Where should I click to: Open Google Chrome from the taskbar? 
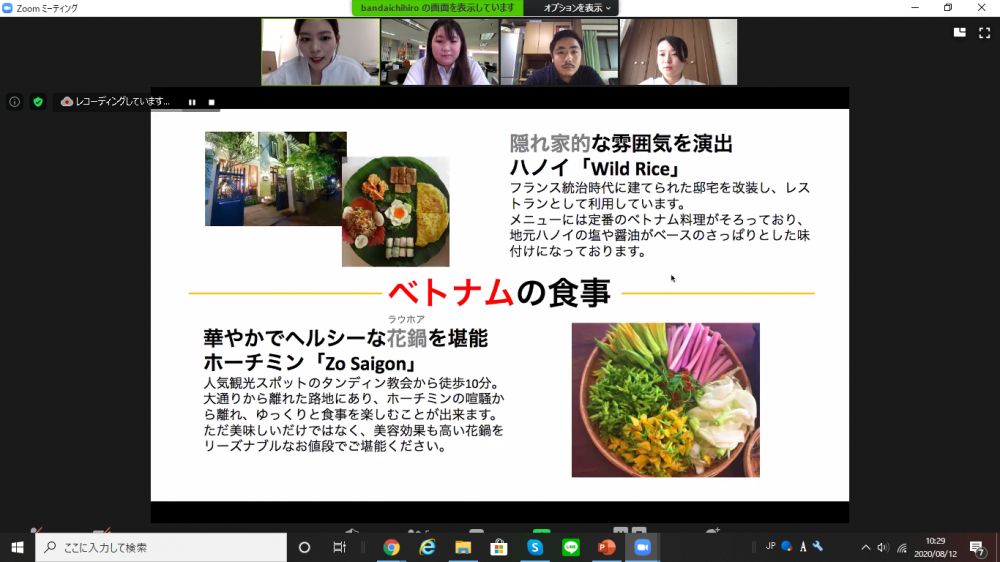click(x=392, y=547)
